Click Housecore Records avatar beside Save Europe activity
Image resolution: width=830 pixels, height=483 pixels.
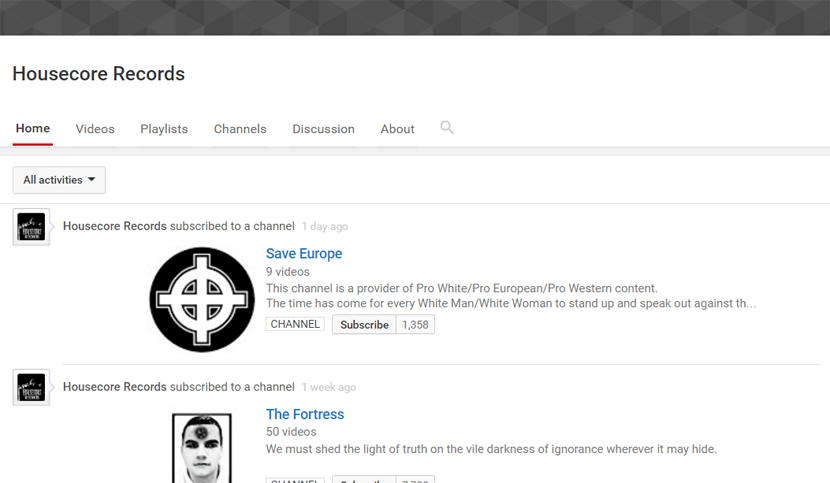(31, 227)
